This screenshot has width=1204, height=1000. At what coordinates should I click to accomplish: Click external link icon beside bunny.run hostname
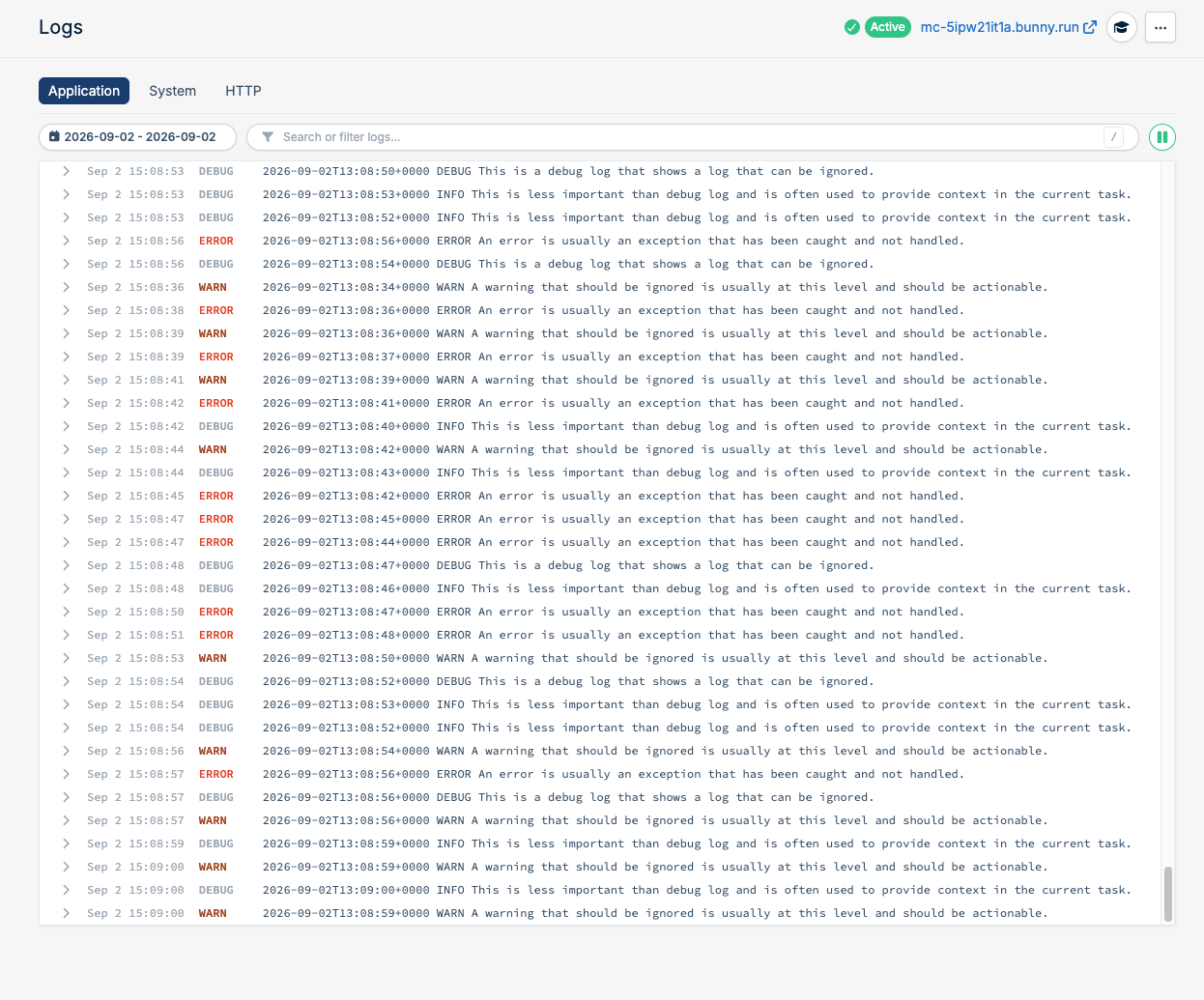(x=1090, y=27)
